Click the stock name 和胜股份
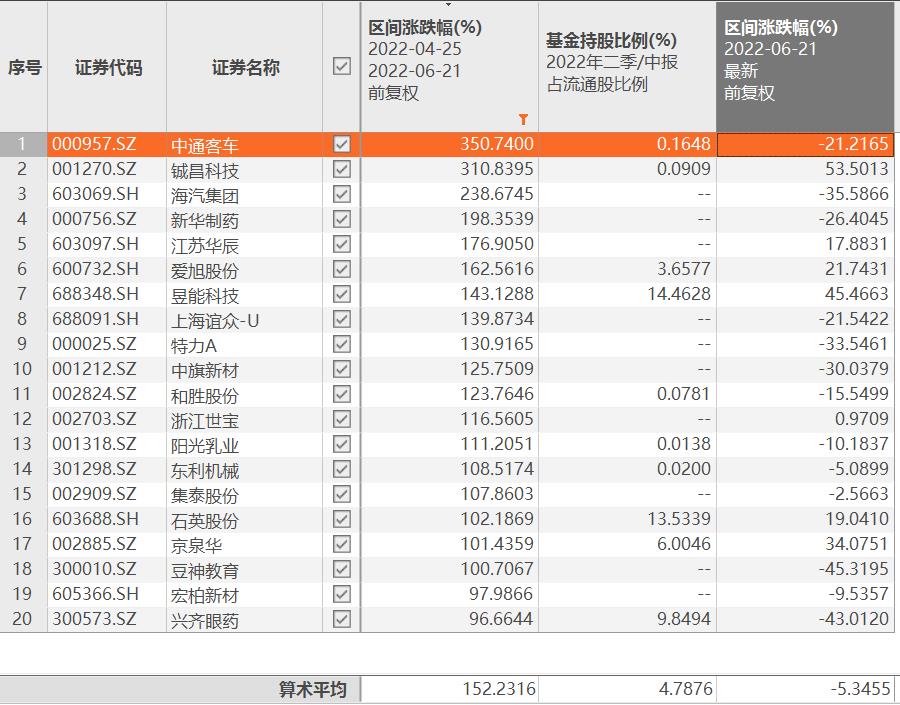 click(205, 395)
